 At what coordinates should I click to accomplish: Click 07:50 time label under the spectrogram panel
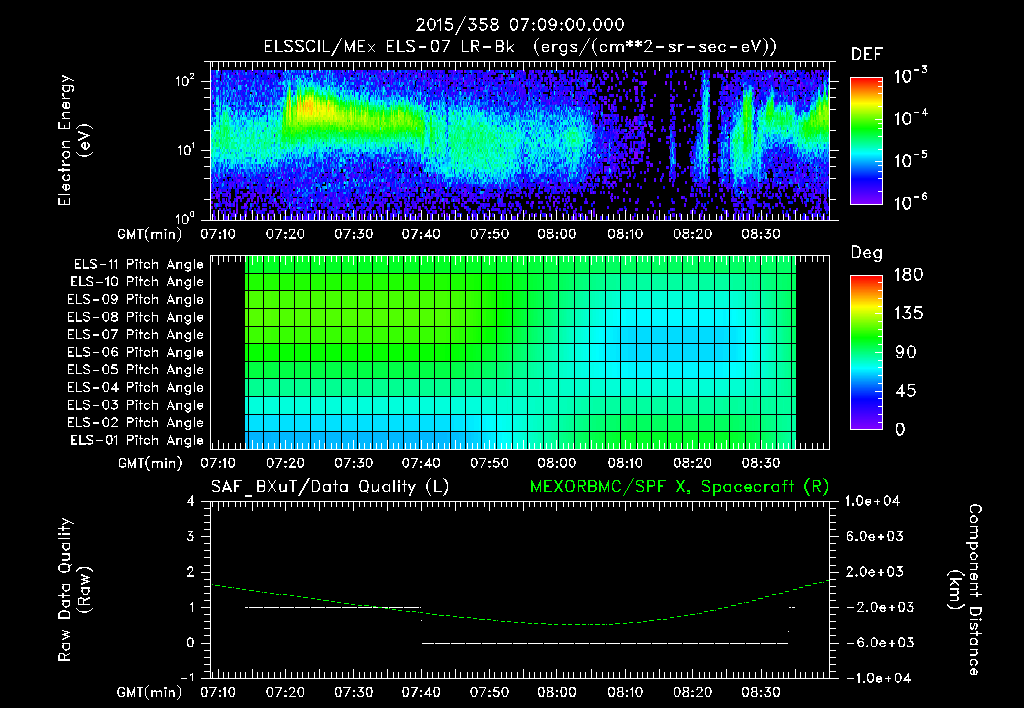coord(489,234)
